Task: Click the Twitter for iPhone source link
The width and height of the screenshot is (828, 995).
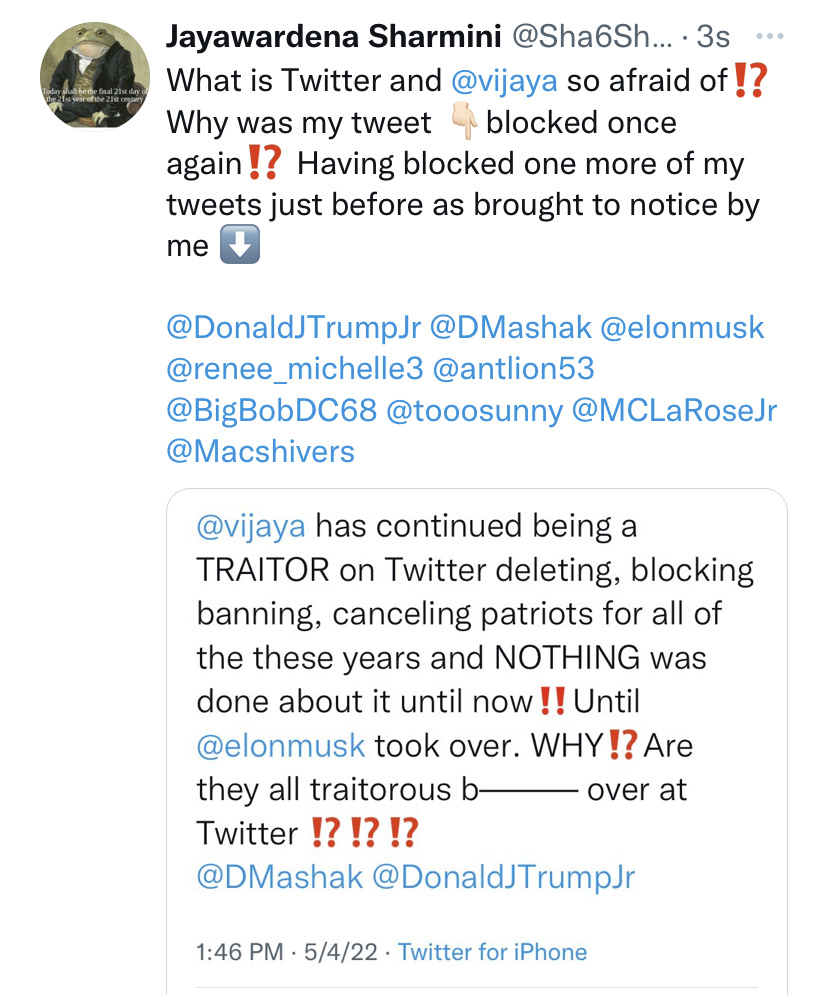Action: (492, 952)
